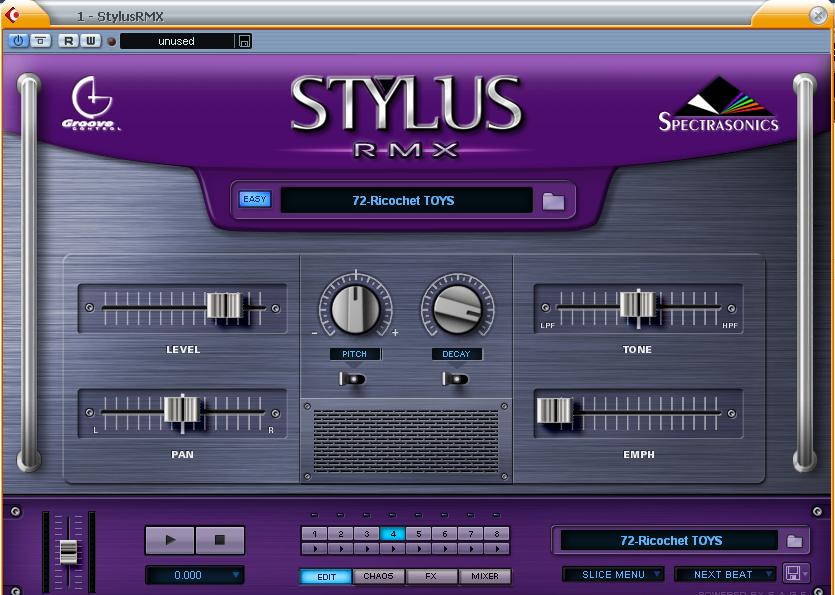Select part 3

pos(366,534)
